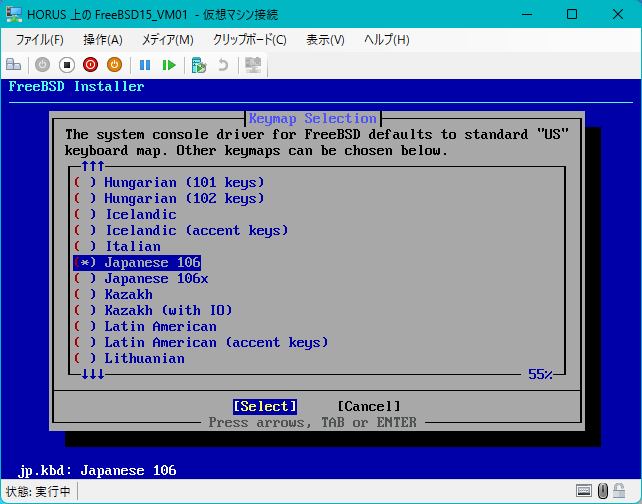The image size is (642, 504).
Task: Maximize the VM connection window
Action: (572, 14)
